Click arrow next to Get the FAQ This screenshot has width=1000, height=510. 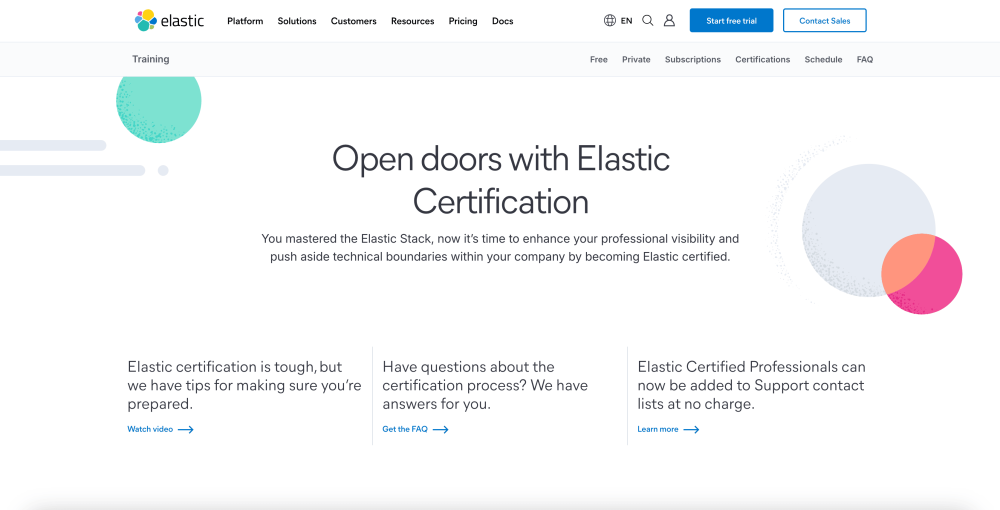(441, 430)
